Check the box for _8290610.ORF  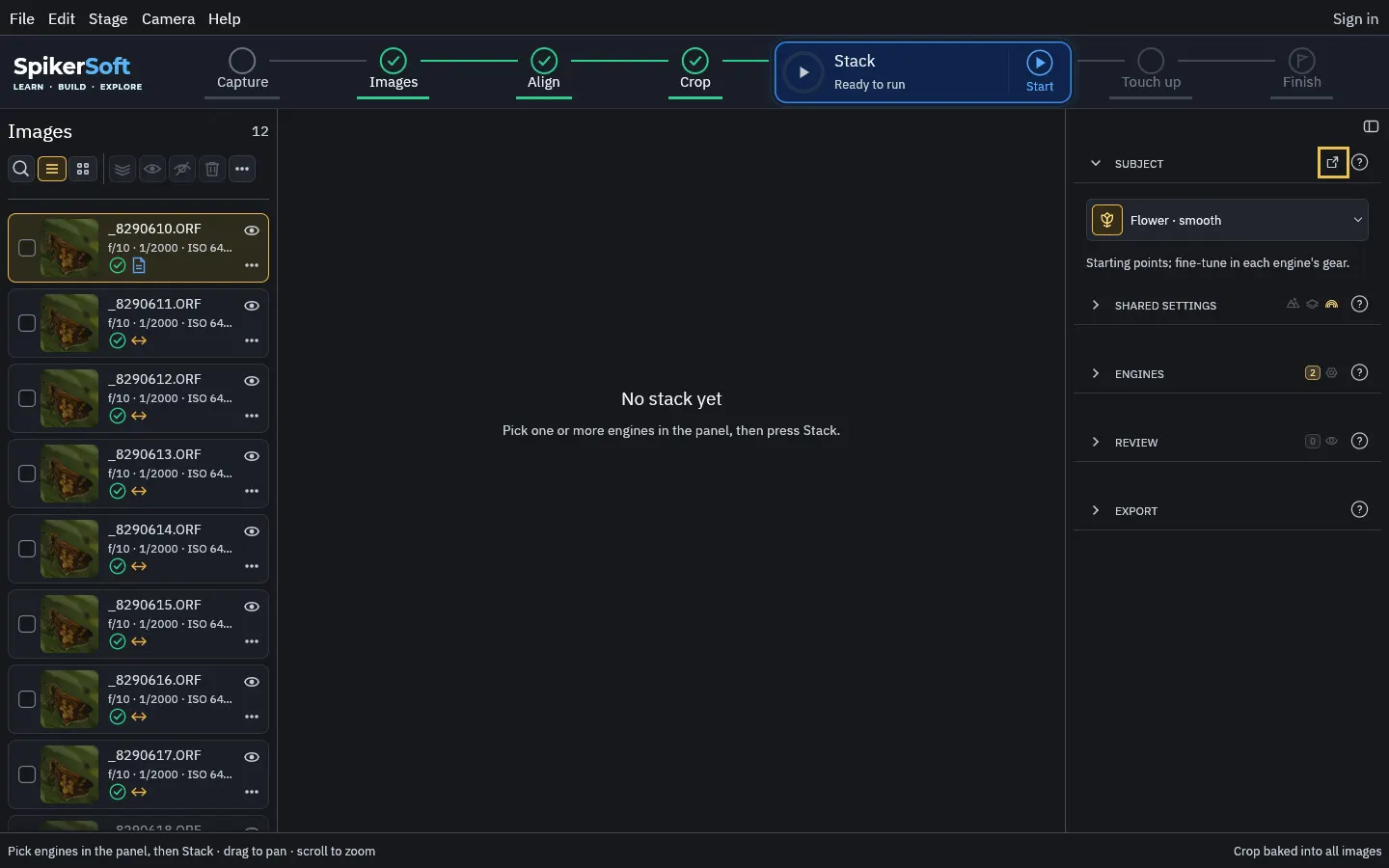[x=27, y=248]
